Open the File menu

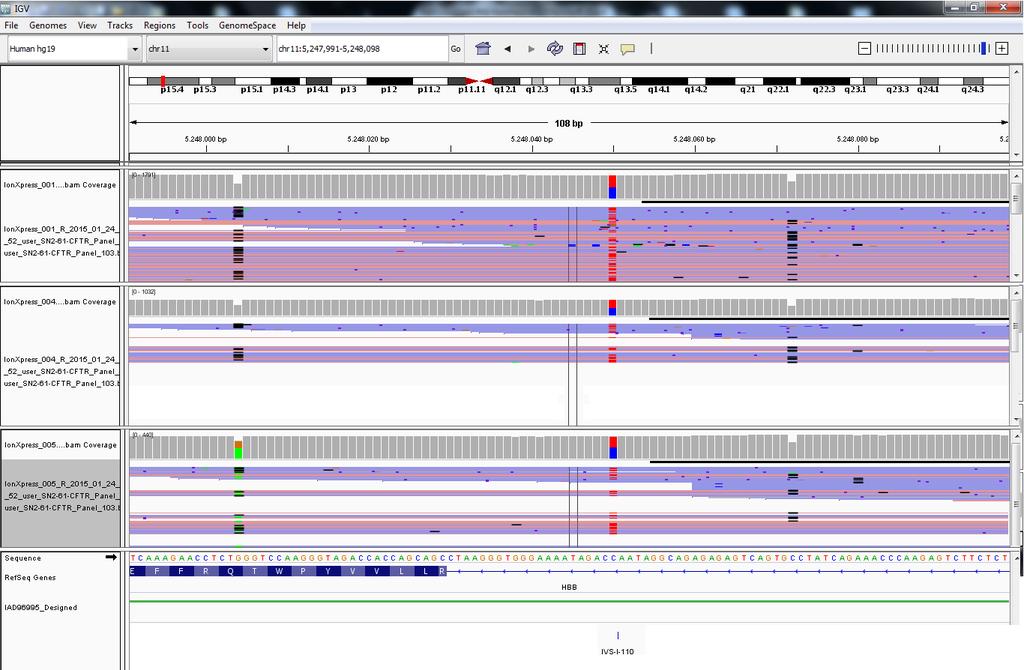(11, 25)
